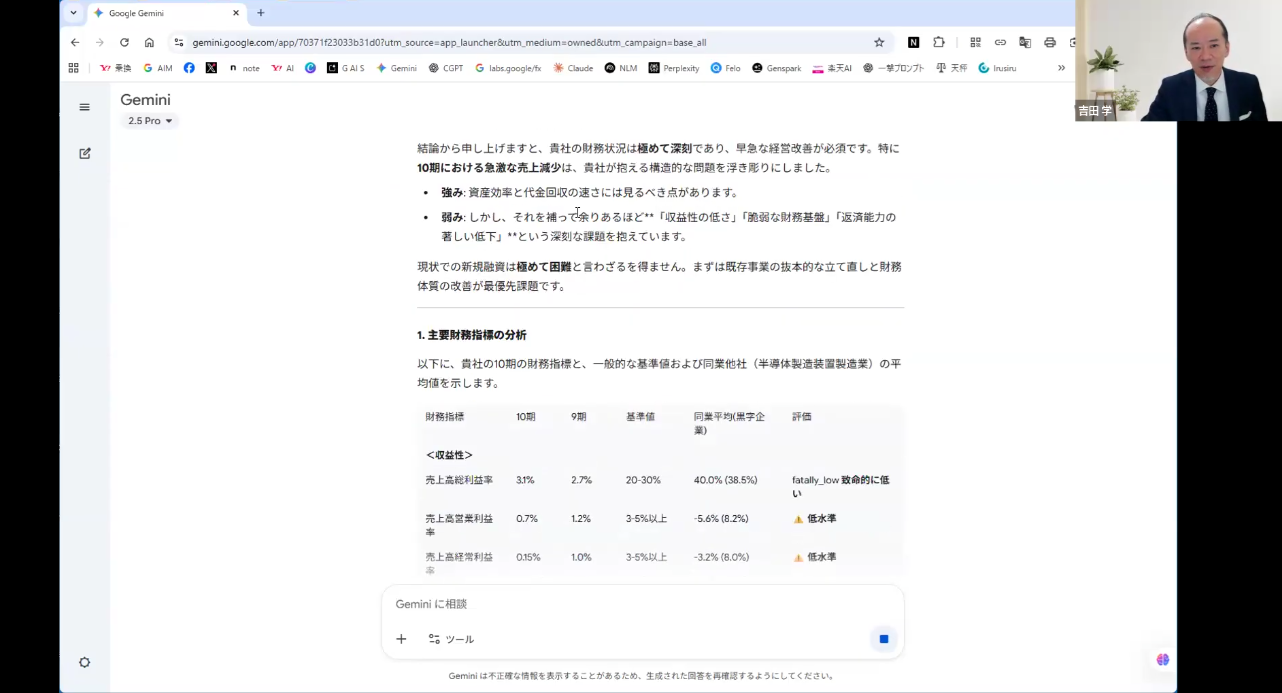Click the print icon in browser toolbar
The width and height of the screenshot is (1282, 693).
[x=1049, y=42]
